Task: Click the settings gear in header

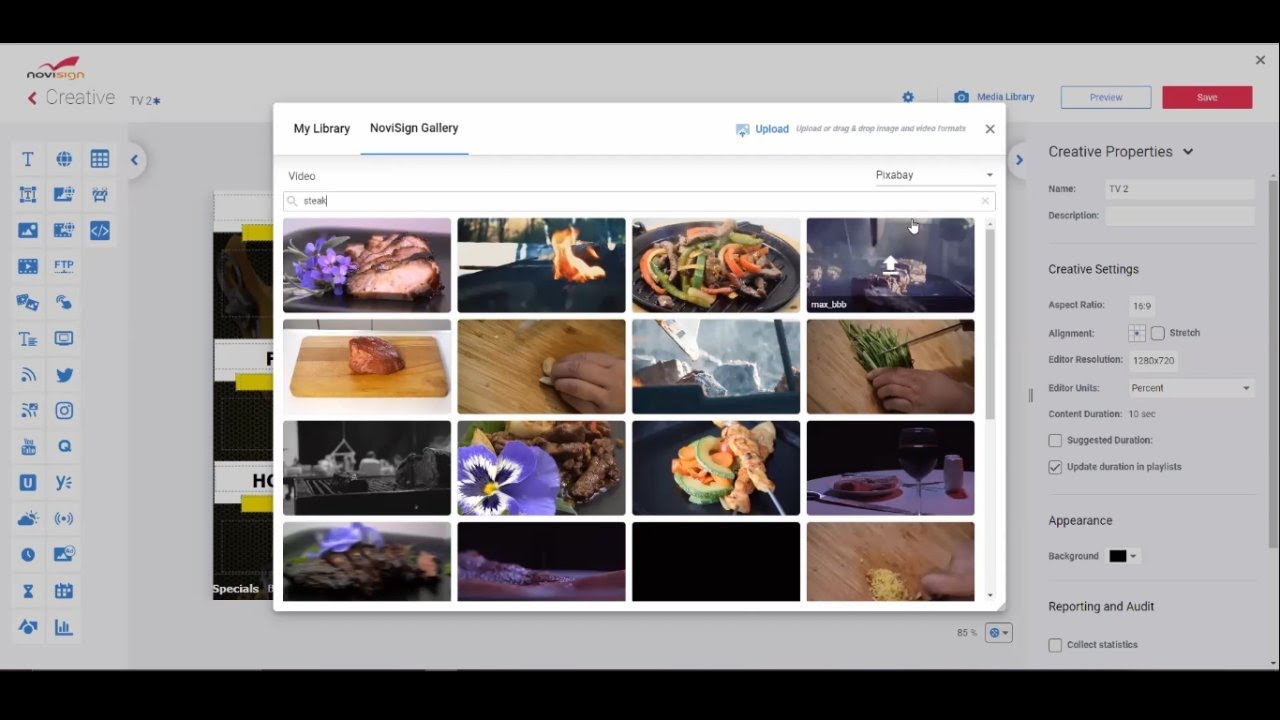Action: [x=908, y=97]
